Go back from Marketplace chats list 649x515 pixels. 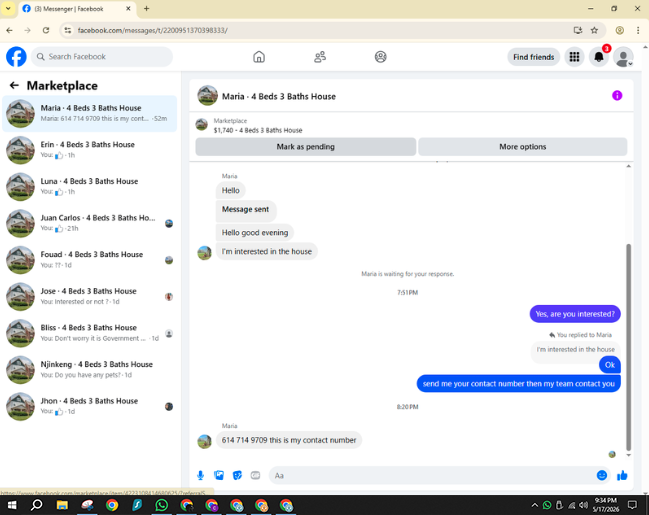coord(14,85)
